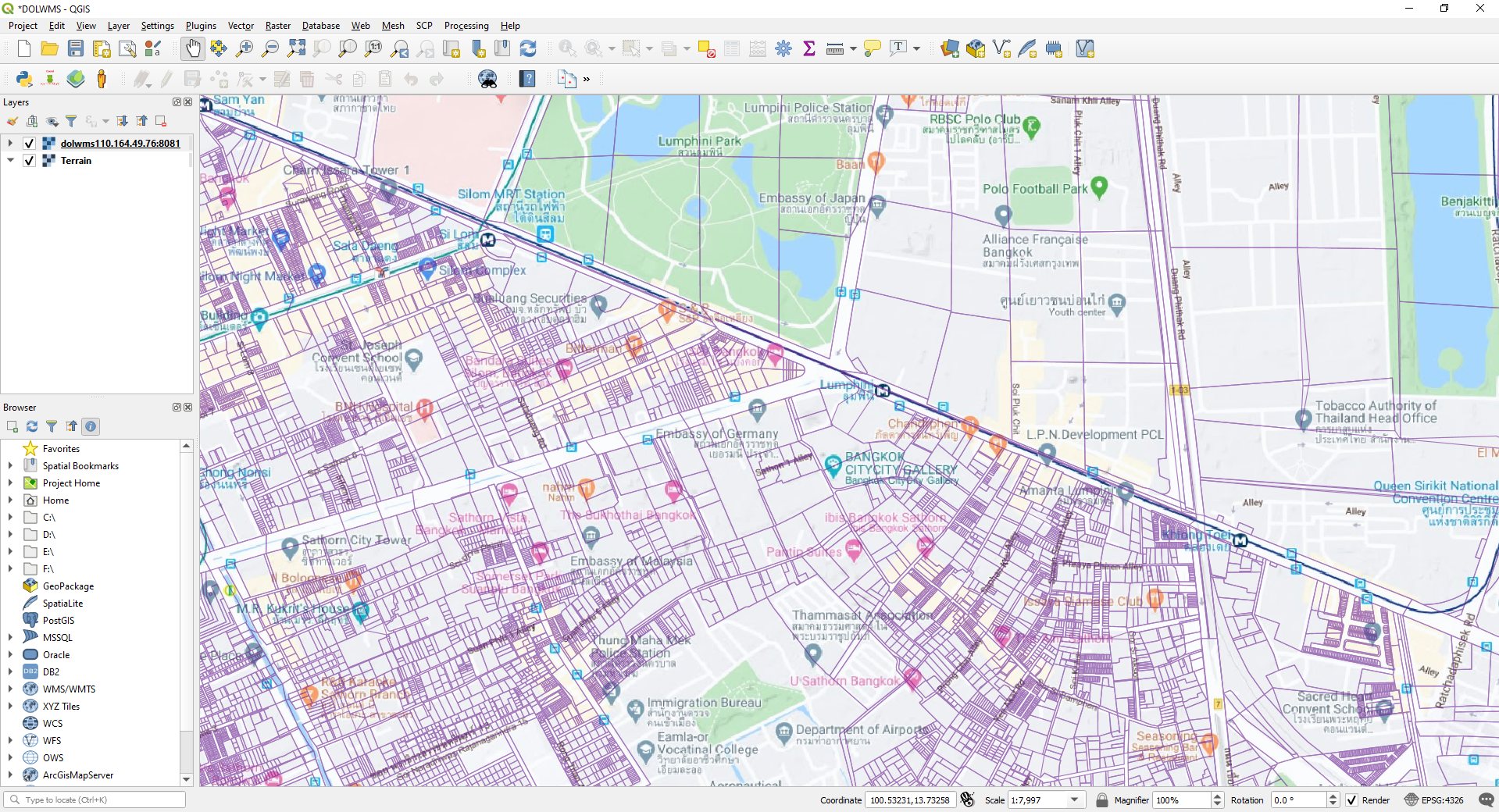Activate the Zoom In magnifier
The width and height of the screenshot is (1499, 812).
point(244,49)
